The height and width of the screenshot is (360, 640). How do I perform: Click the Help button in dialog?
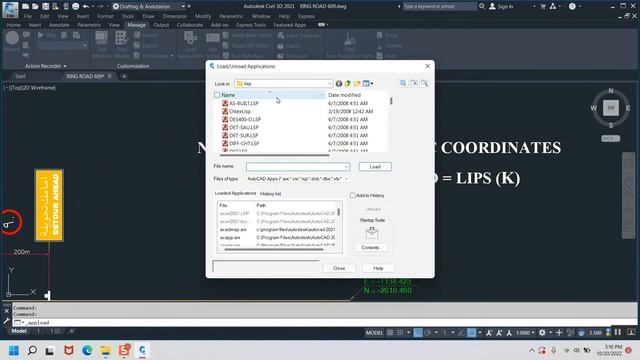(x=378, y=268)
